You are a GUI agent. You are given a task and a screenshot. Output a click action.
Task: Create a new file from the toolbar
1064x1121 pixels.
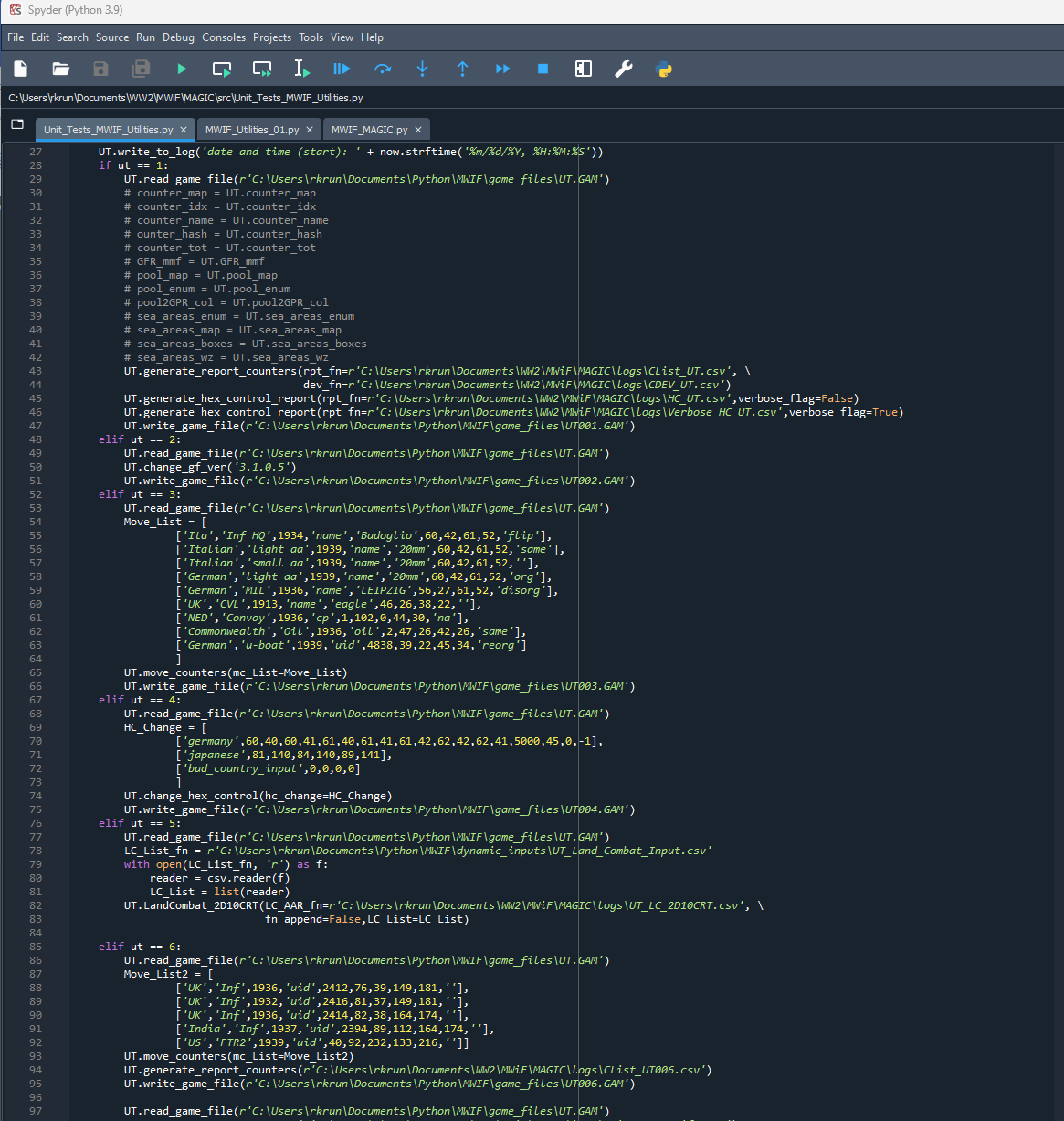pyautogui.click(x=21, y=69)
